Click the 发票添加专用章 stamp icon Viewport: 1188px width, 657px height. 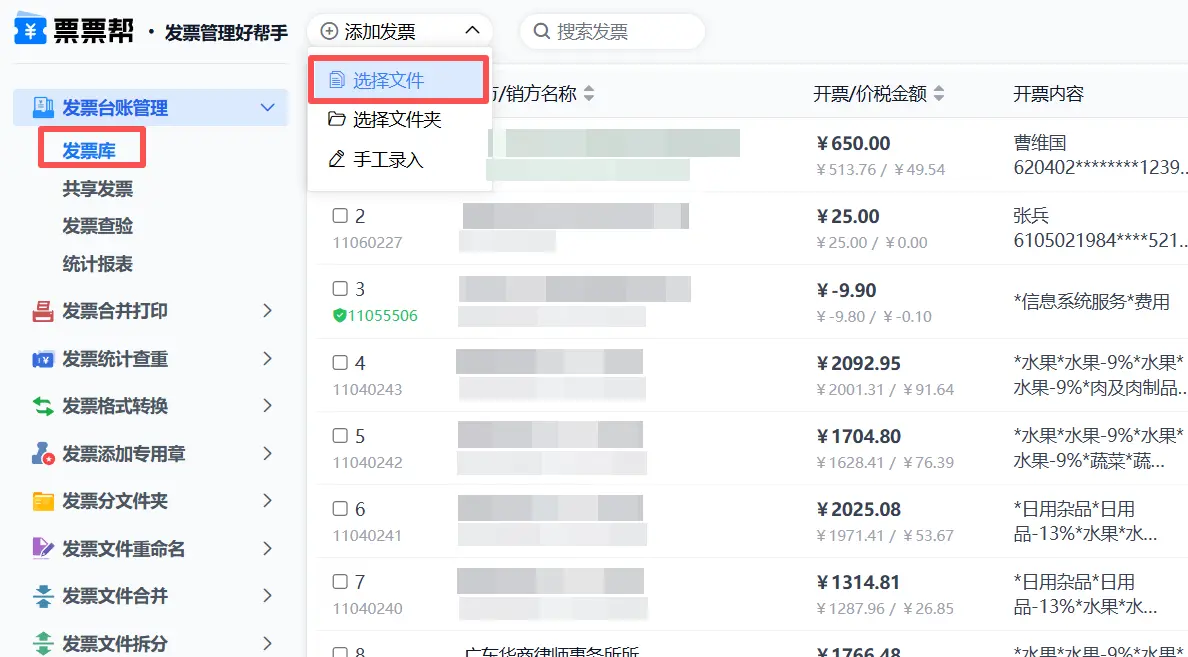pyautogui.click(x=43, y=454)
